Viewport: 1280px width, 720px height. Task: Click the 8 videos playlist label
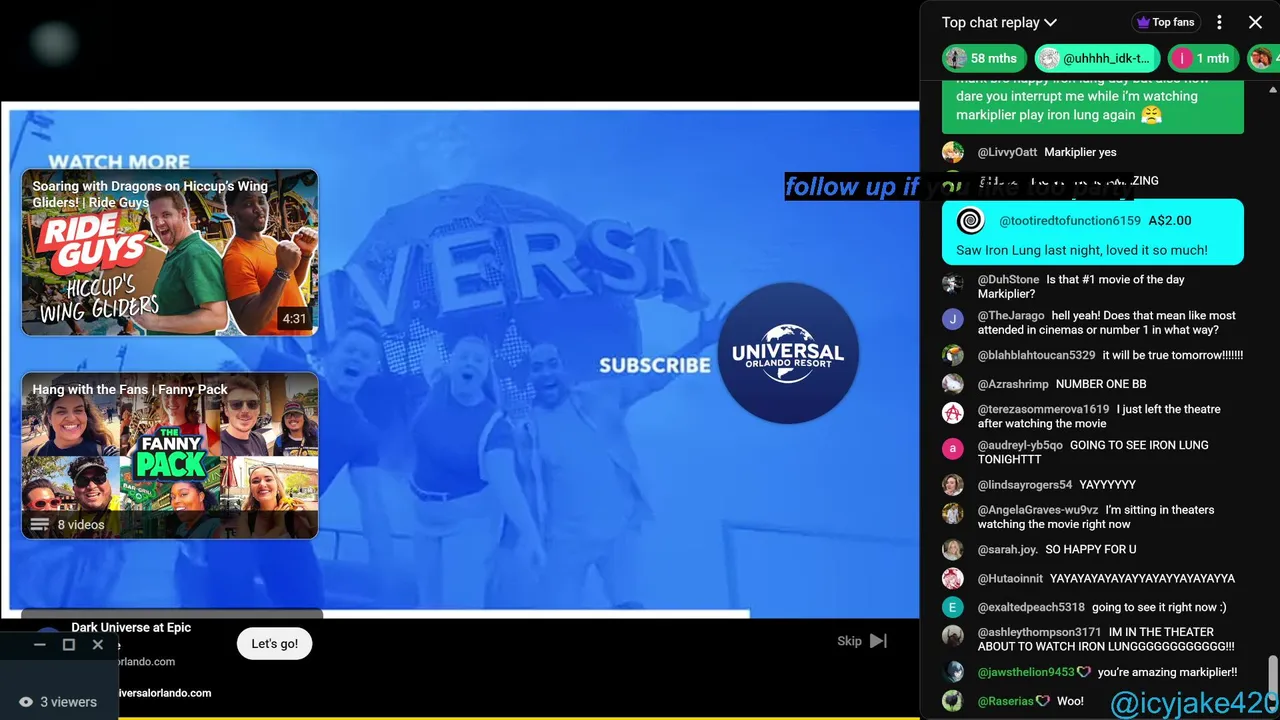pyautogui.click(x=81, y=524)
